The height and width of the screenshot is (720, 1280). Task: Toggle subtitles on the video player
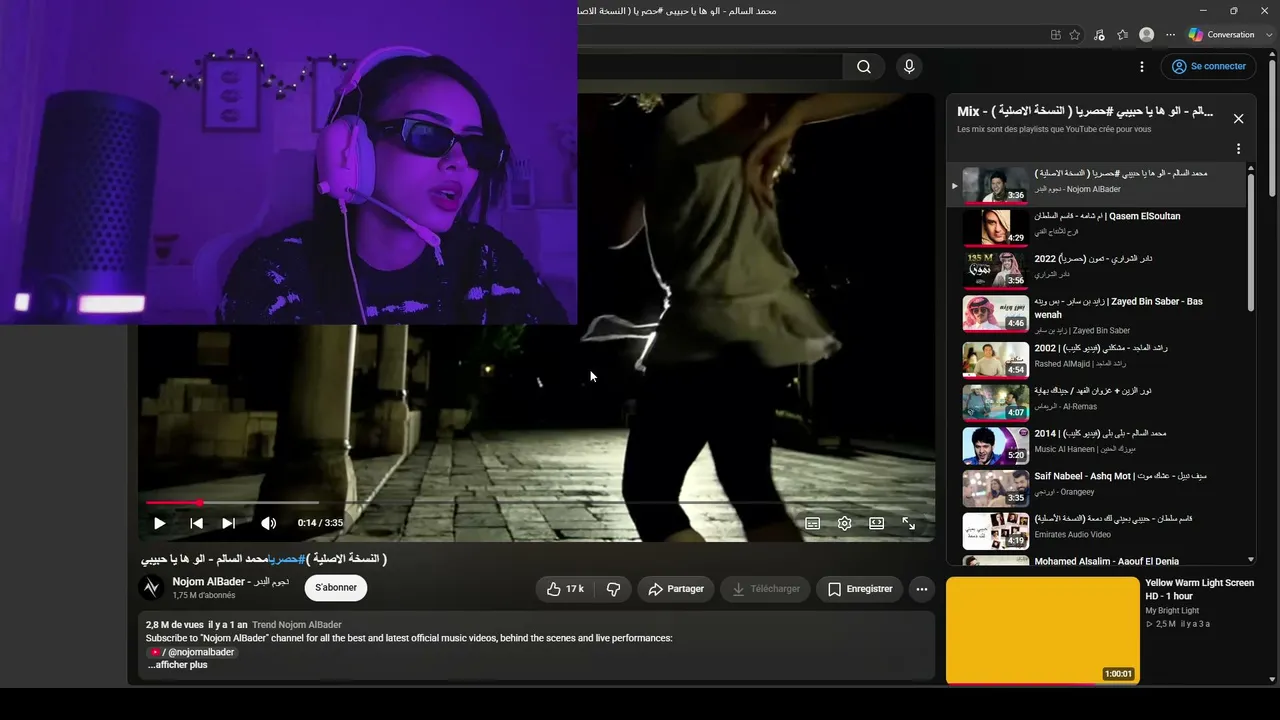[x=813, y=523]
